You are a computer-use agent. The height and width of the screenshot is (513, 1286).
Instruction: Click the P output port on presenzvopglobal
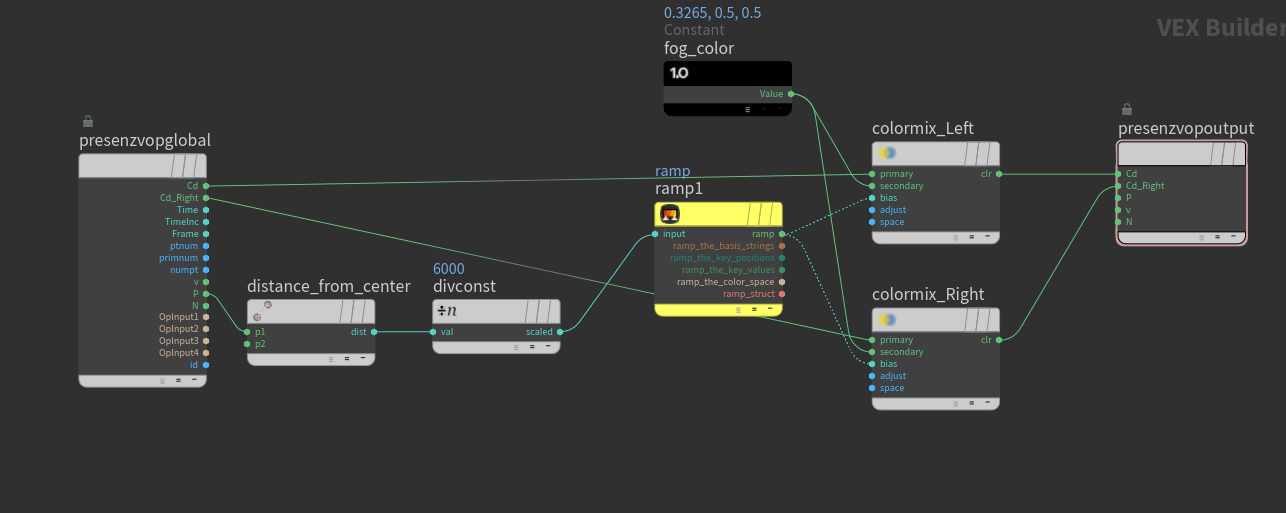tap(206, 294)
